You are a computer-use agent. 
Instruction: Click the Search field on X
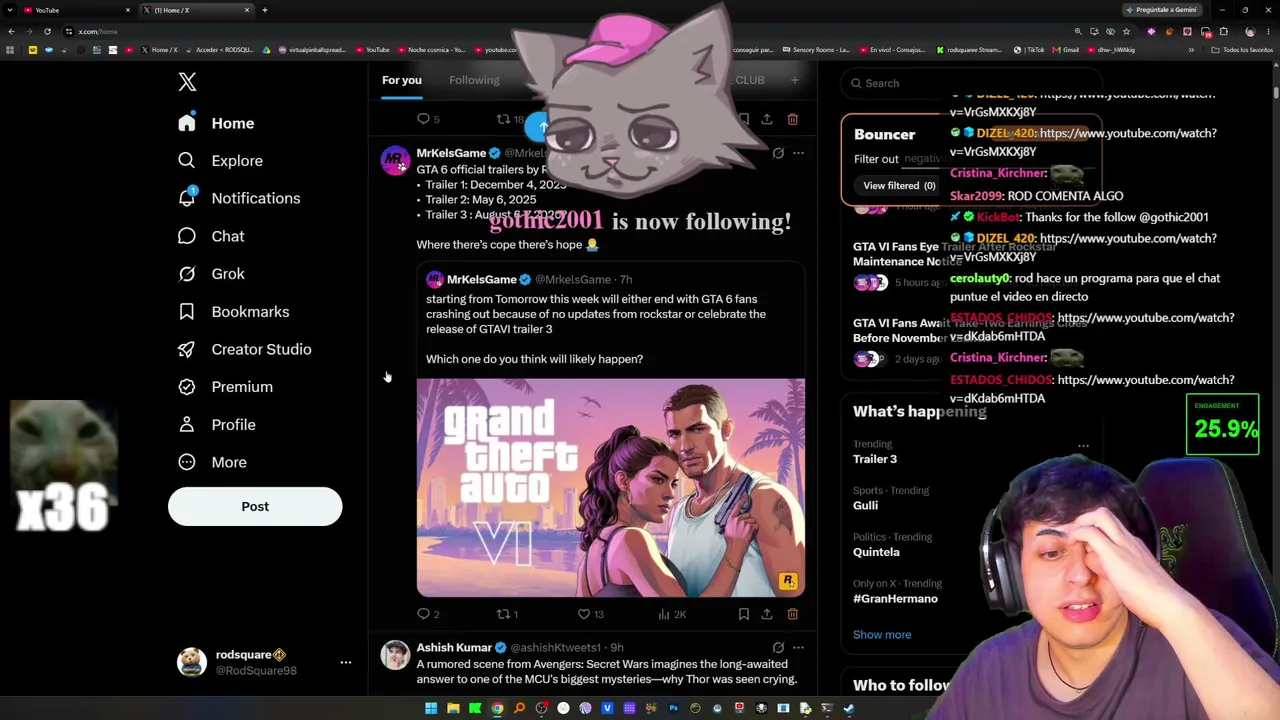click(x=970, y=83)
